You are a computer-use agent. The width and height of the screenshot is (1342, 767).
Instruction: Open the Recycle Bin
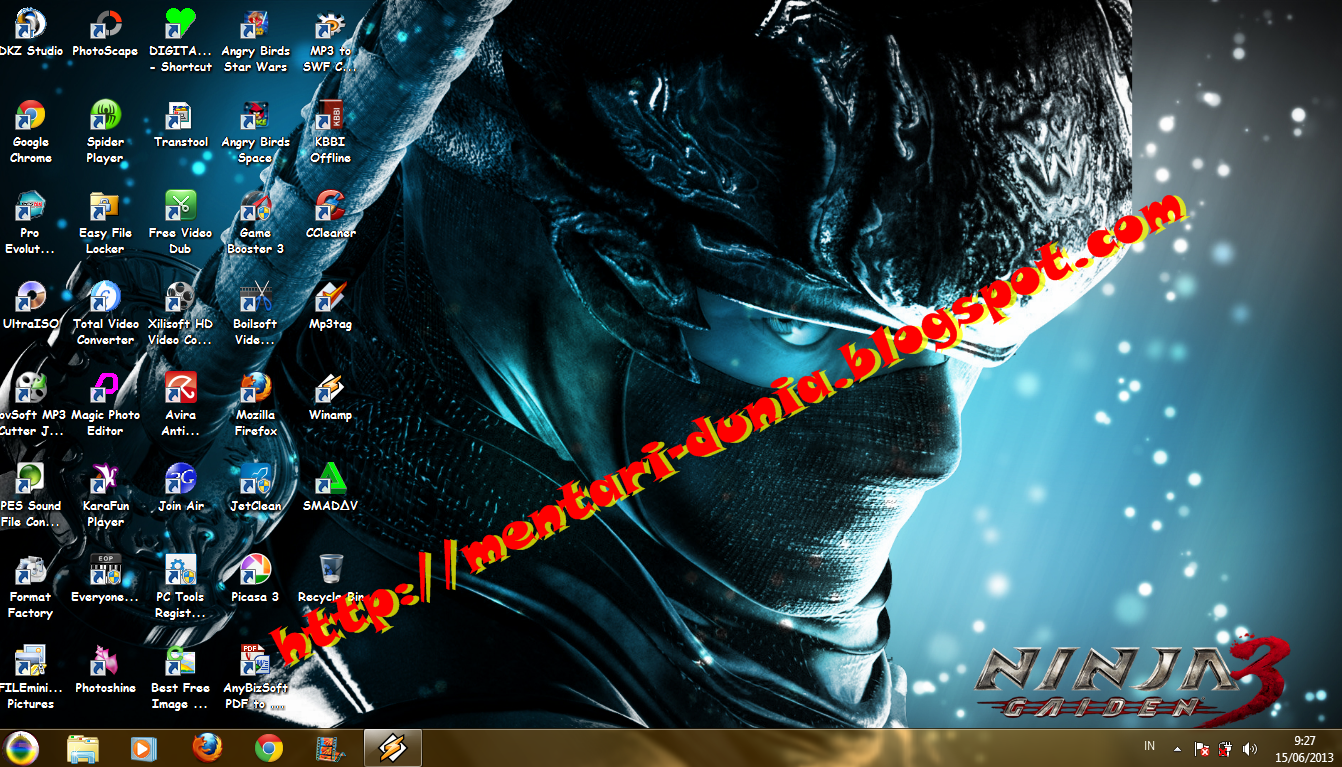pyautogui.click(x=330, y=568)
